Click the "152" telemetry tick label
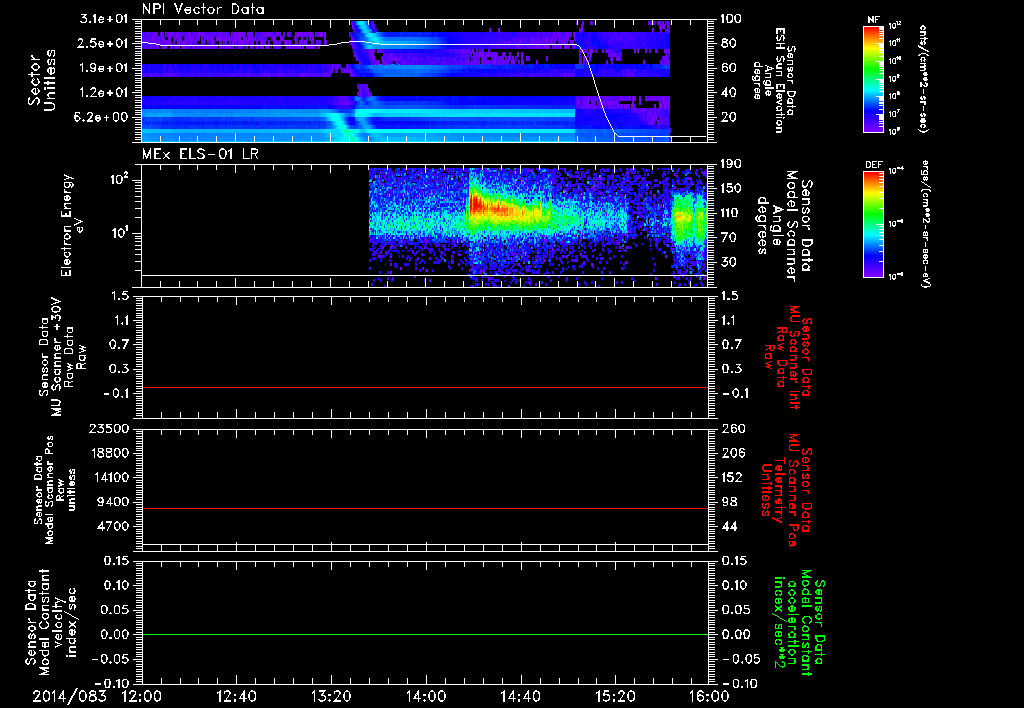The width and height of the screenshot is (1024, 708). 732,477
